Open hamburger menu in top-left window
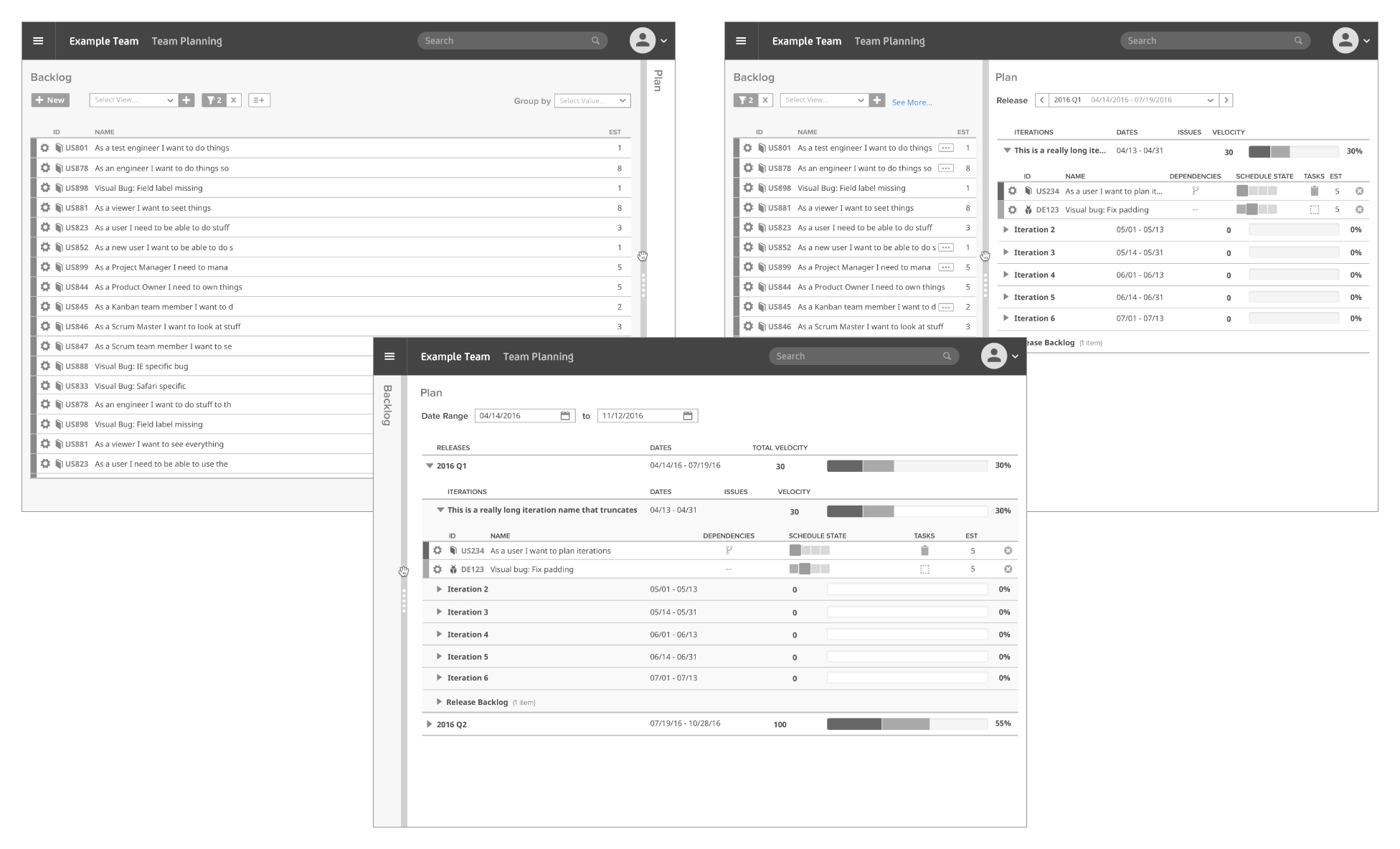This screenshot has width=1400, height=849. click(38, 41)
